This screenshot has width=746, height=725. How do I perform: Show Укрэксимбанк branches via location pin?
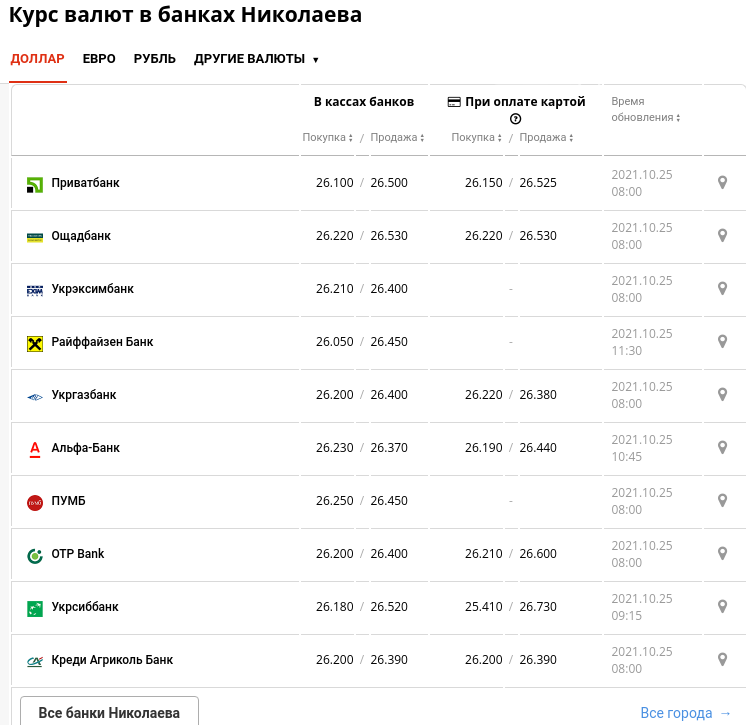point(722,289)
